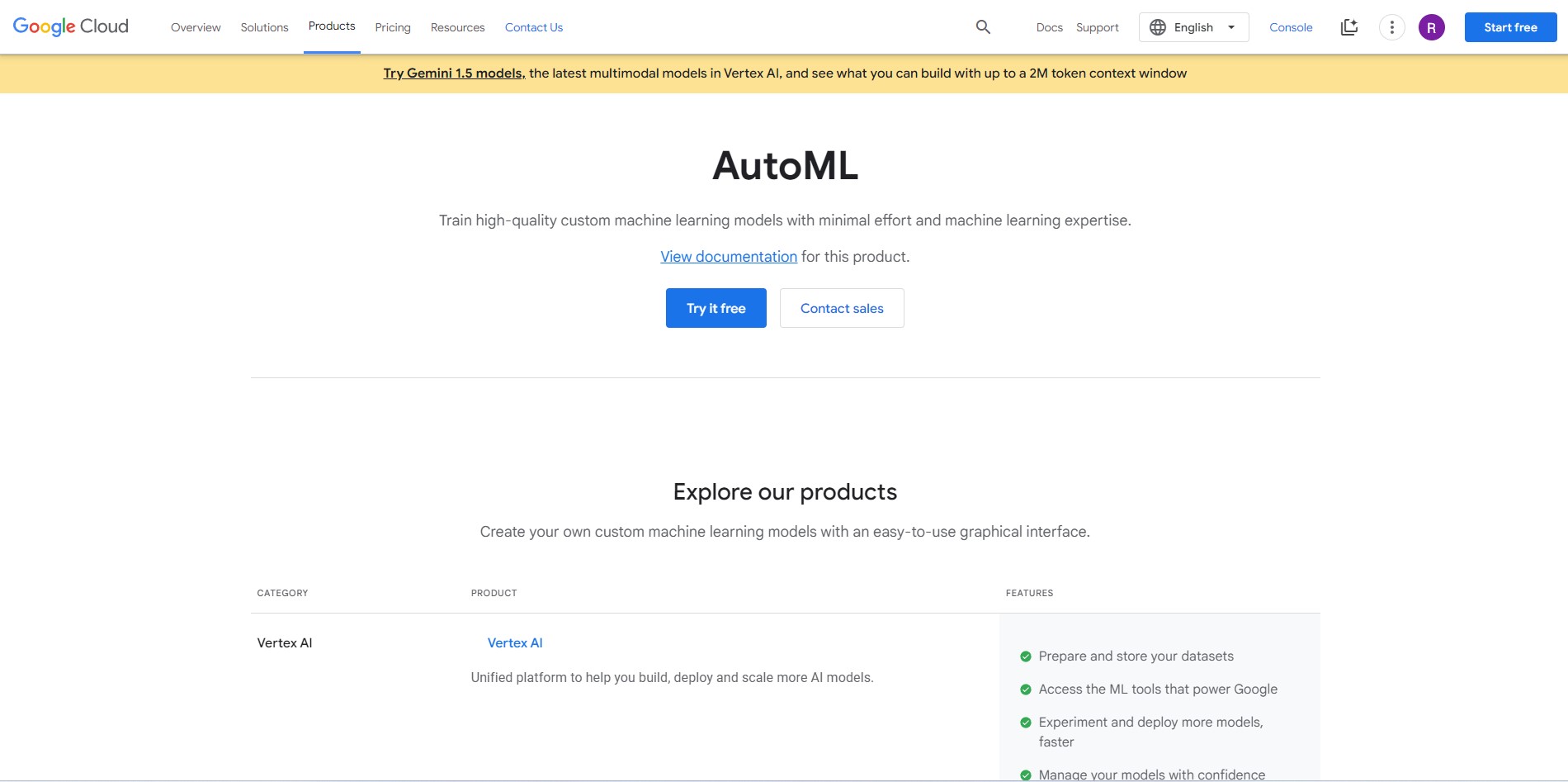Click the Try it free button
Viewport: 1568px width, 782px height.
tap(716, 308)
